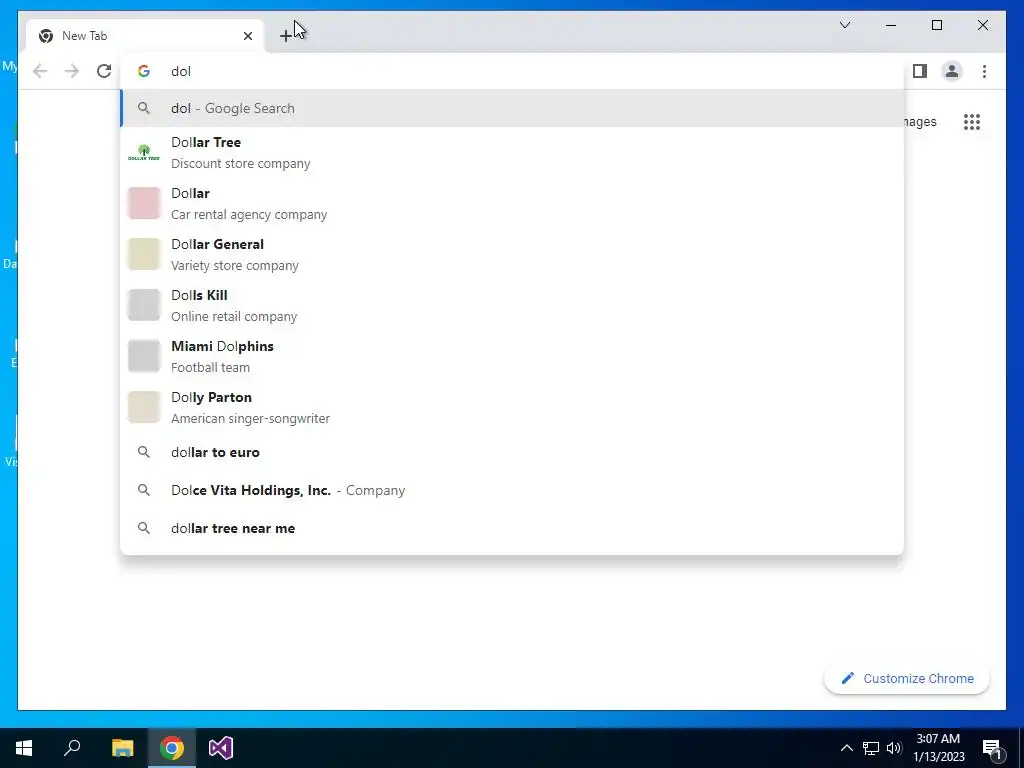Open Visual Studio from taskbar

click(221, 748)
